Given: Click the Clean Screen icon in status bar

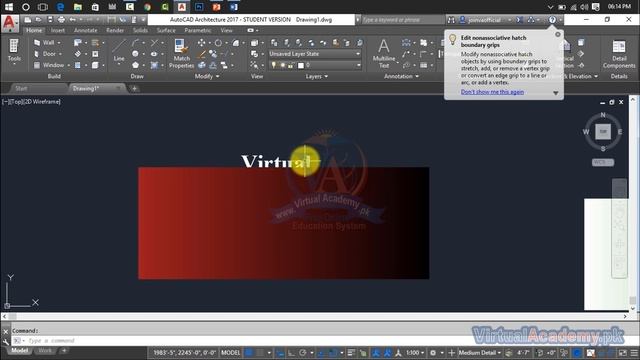Looking at the screenshot, I should (623, 353).
